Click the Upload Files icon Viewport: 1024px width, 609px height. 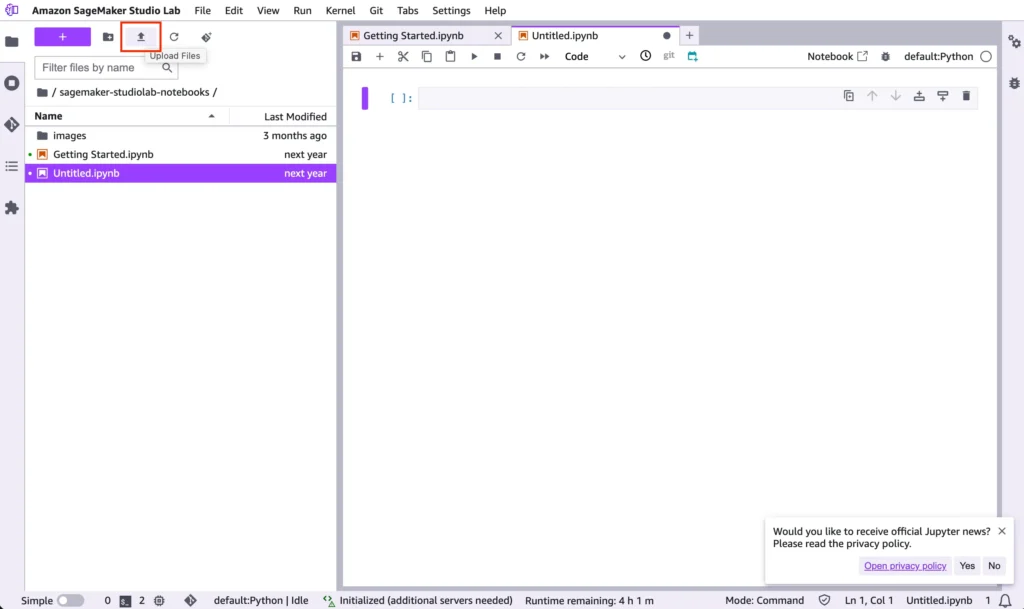coord(141,37)
